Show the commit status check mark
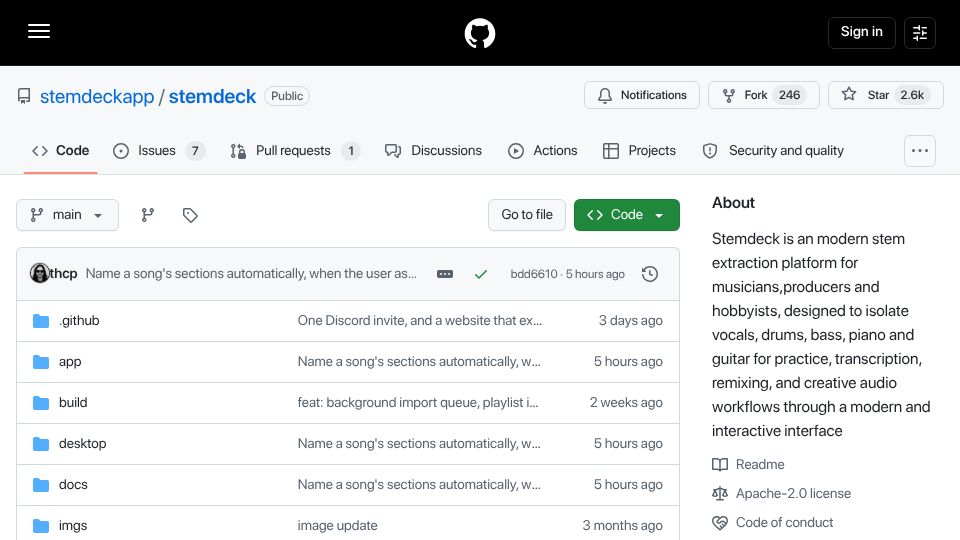 (481, 274)
